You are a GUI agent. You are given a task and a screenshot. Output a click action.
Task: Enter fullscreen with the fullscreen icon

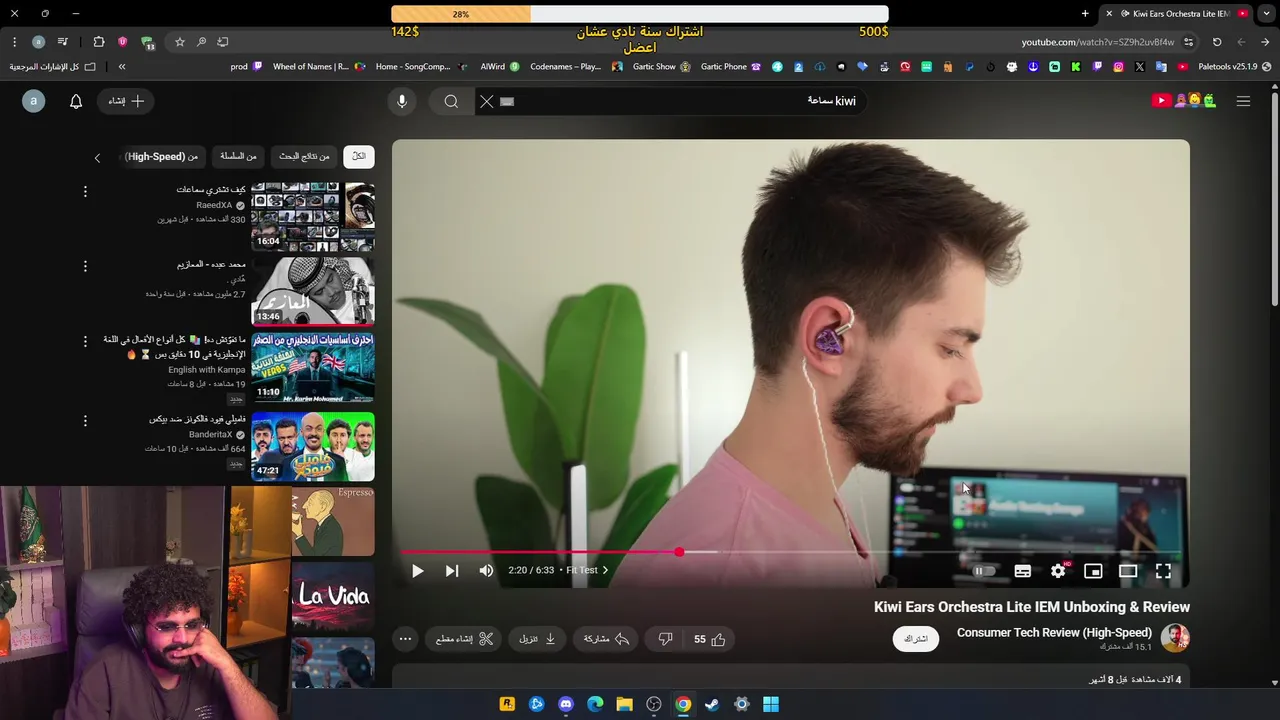click(x=1163, y=571)
